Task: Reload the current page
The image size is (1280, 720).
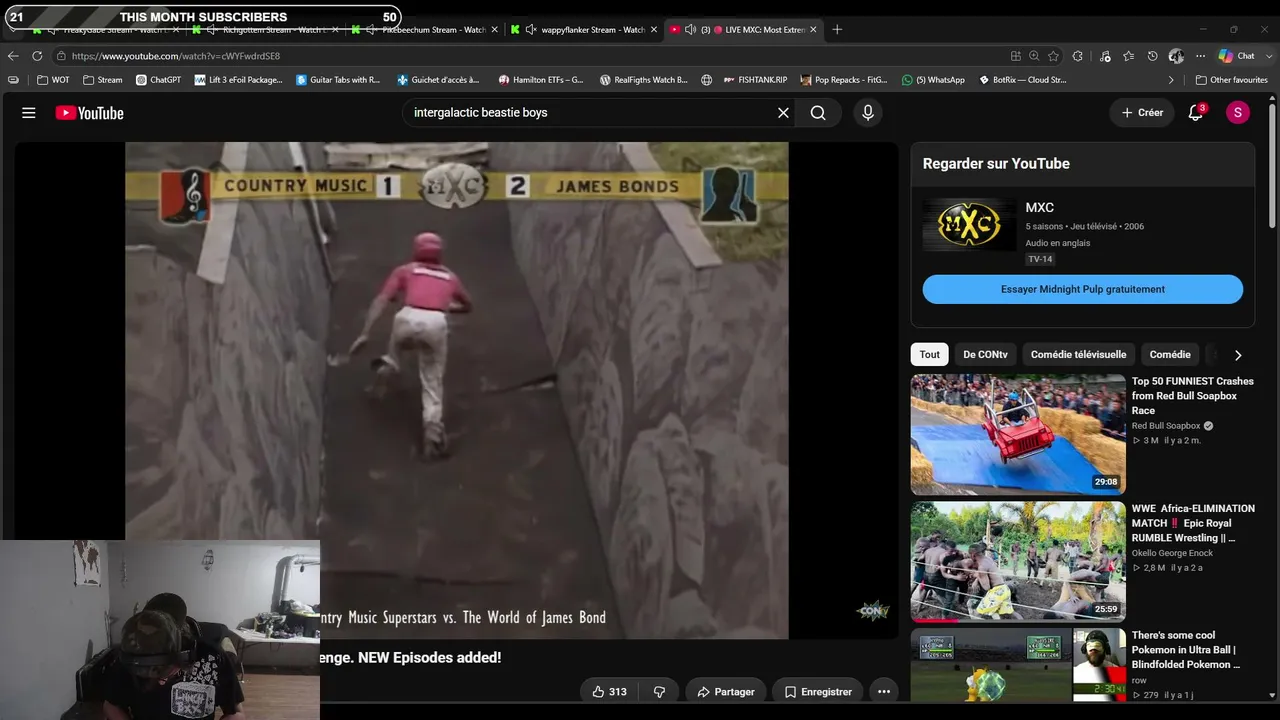Action: pos(37,56)
